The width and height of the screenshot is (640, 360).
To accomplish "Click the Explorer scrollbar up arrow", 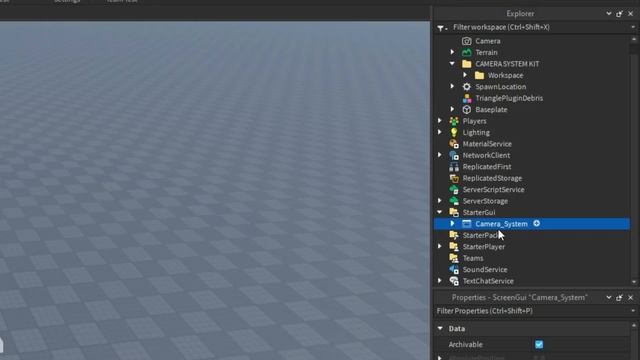I will click(x=634, y=39).
